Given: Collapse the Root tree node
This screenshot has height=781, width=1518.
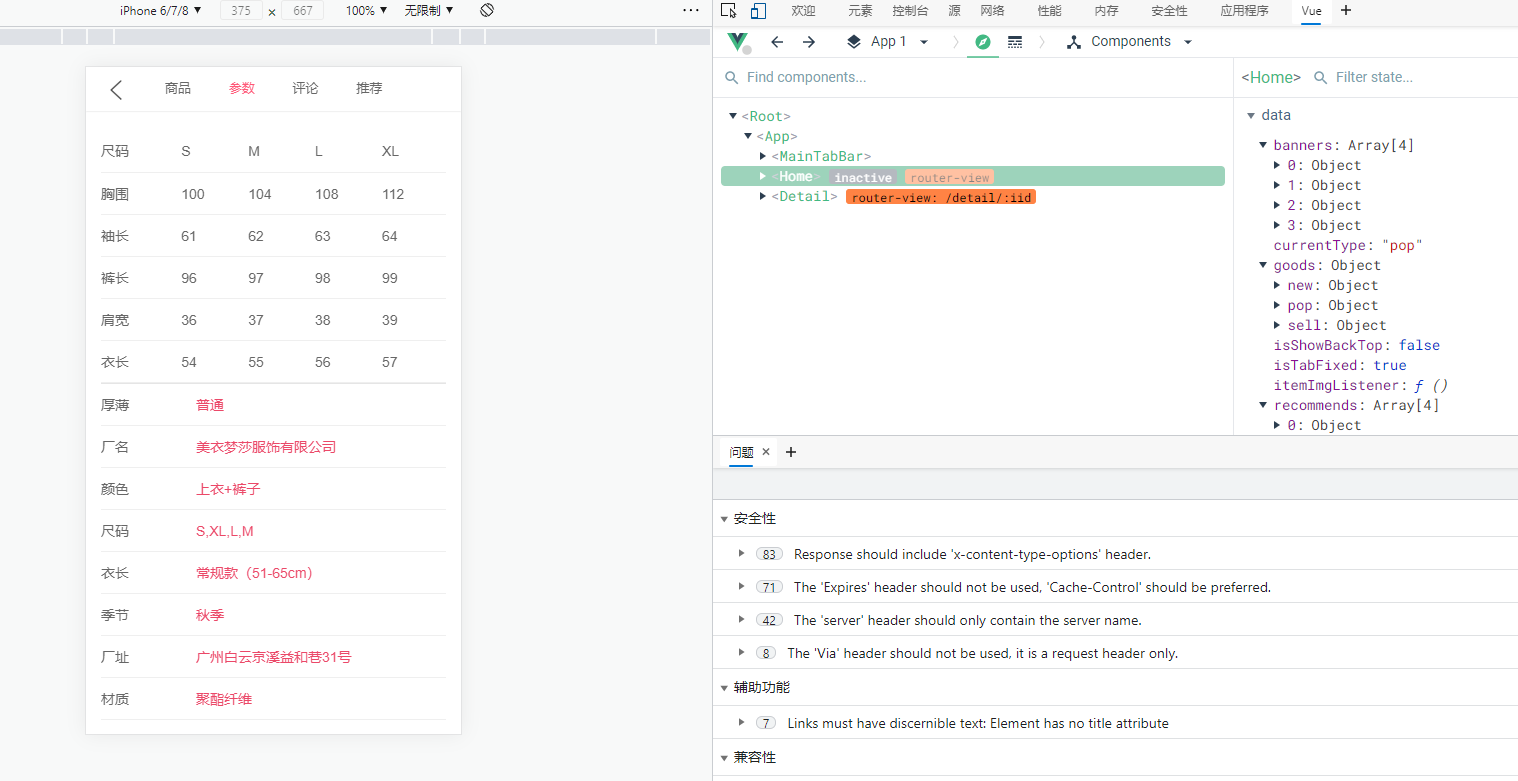Looking at the screenshot, I should pos(733,116).
